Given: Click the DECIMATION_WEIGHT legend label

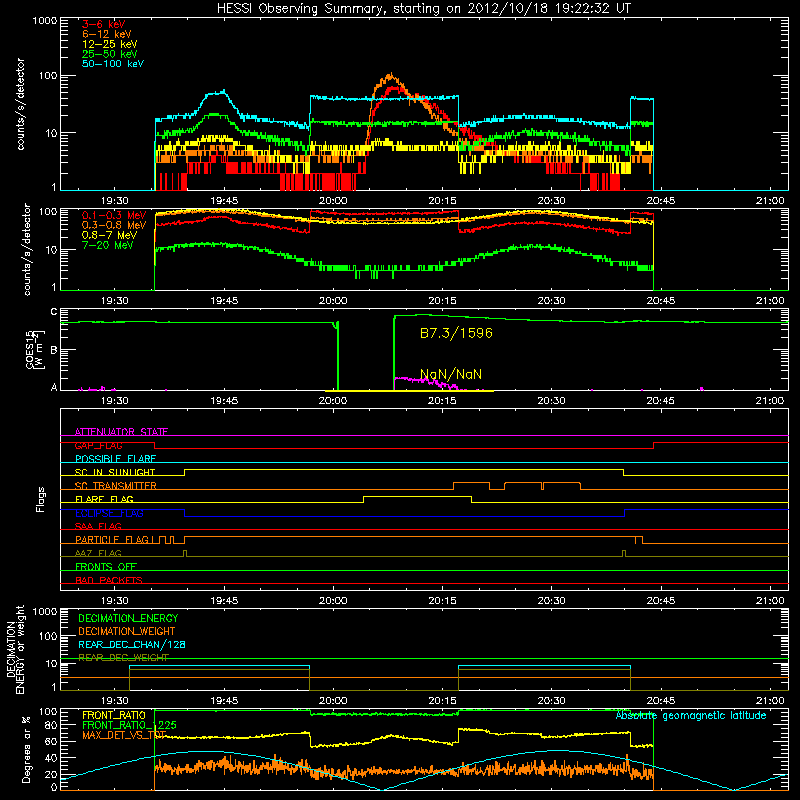Looking at the screenshot, I should click(127, 631).
